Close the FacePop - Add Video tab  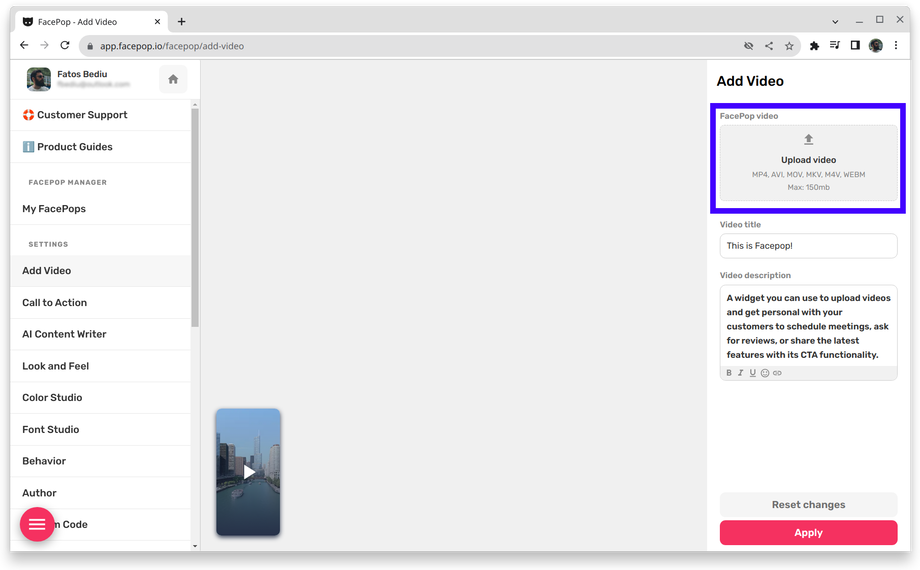pyautogui.click(x=157, y=22)
